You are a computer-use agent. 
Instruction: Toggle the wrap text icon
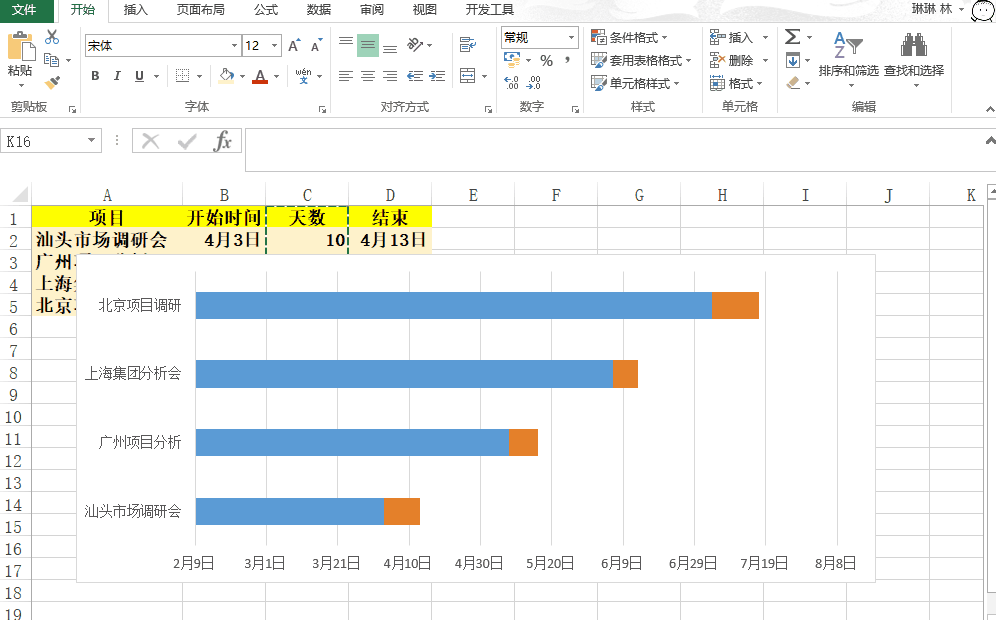click(x=468, y=44)
